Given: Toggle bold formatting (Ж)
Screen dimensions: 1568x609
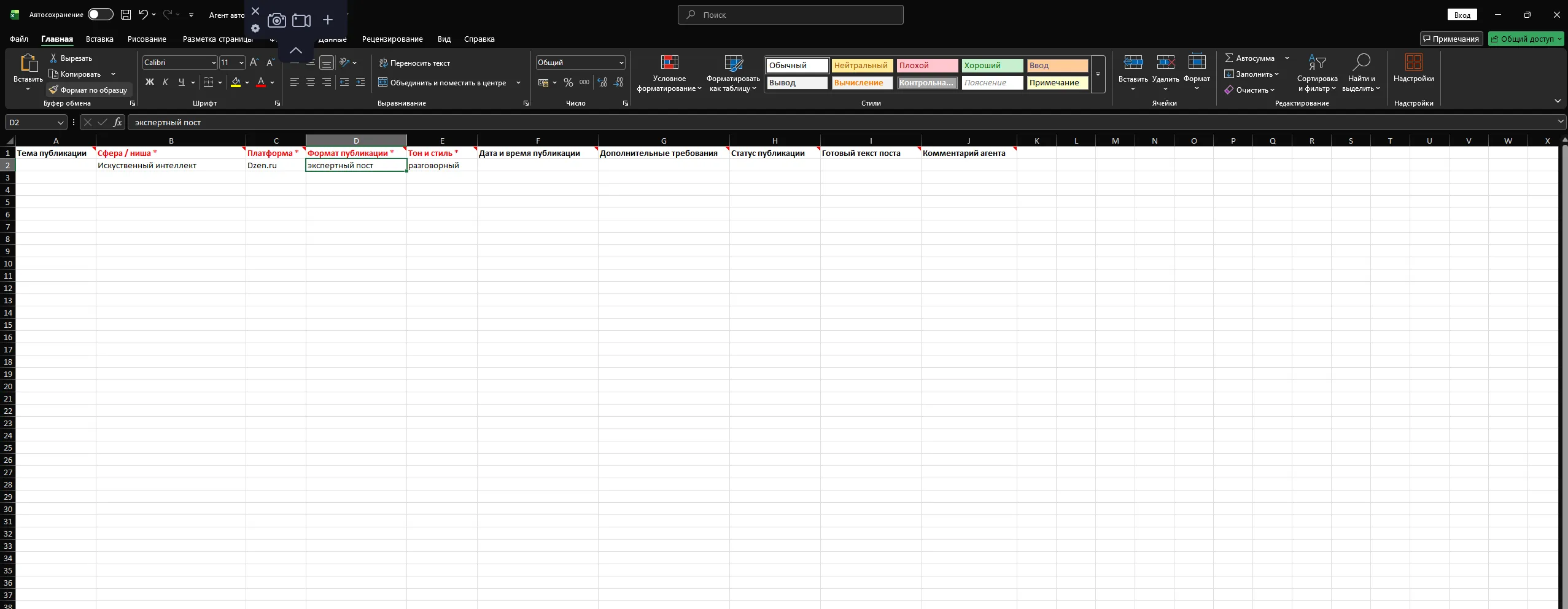Looking at the screenshot, I should point(149,82).
